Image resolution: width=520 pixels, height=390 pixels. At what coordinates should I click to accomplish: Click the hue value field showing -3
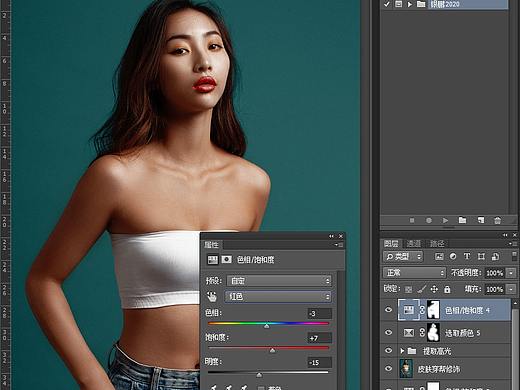[319, 314]
